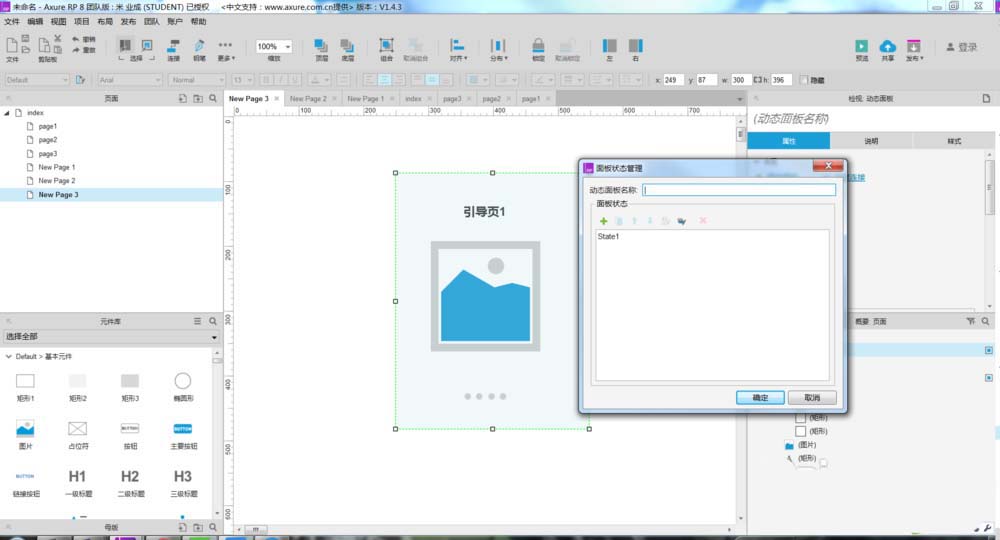Open the widget library selection dropdown (选择全部)
1000x540 pixels.
tap(111, 338)
